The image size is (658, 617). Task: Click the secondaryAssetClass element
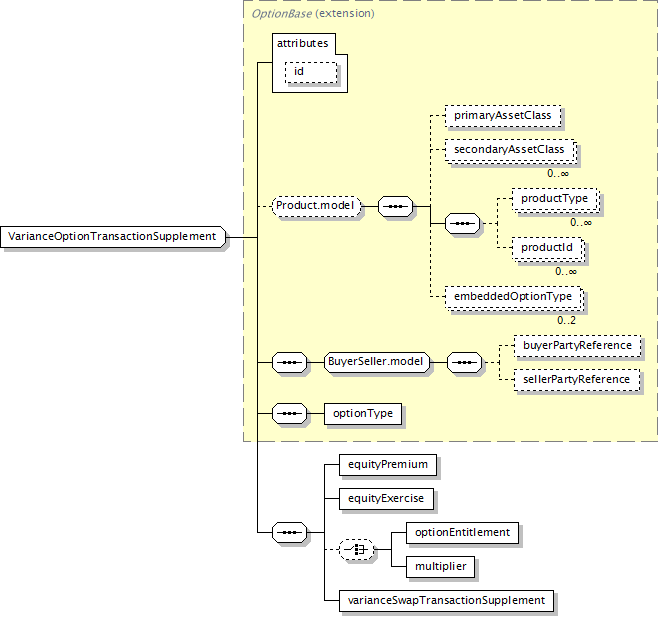tap(510, 150)
